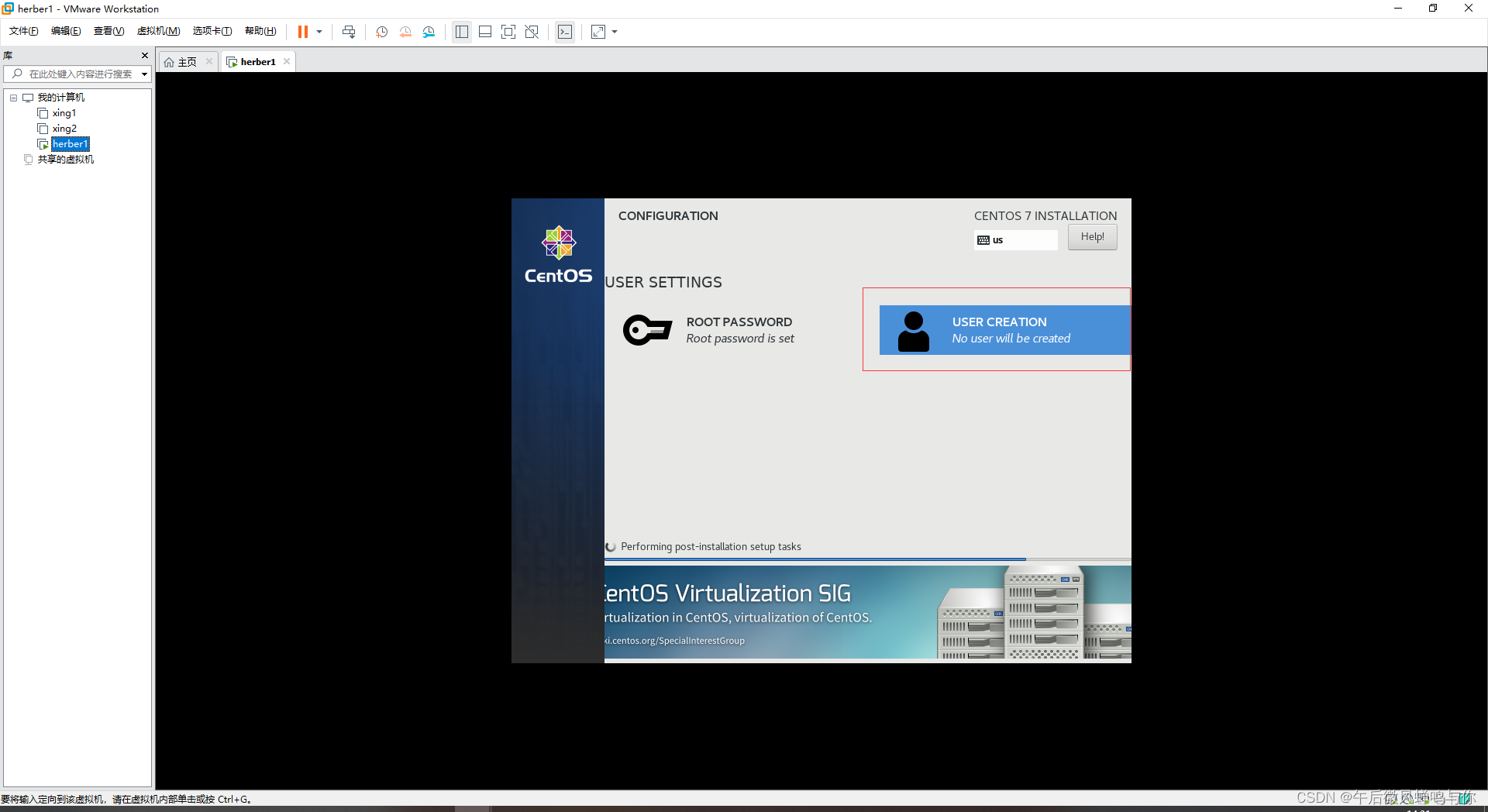Viewport: 1488px width, 812px height.
Task: Toggle the thumbnail bar icon
Action: tap(485, 32)
